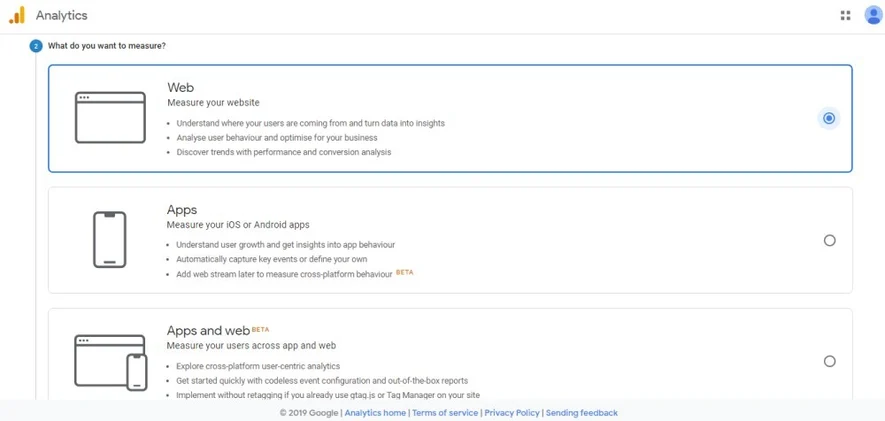This screenshot has height=421, width=885.
Task: Click the Sending feedback link
Action: pos(581,413)
